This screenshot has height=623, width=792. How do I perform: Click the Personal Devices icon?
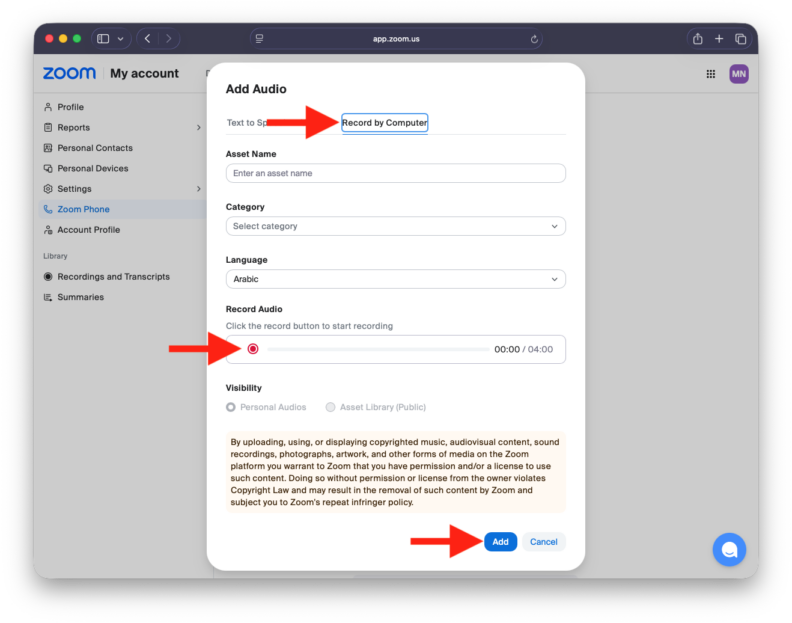pyautogui.click(x=48, y=168)
